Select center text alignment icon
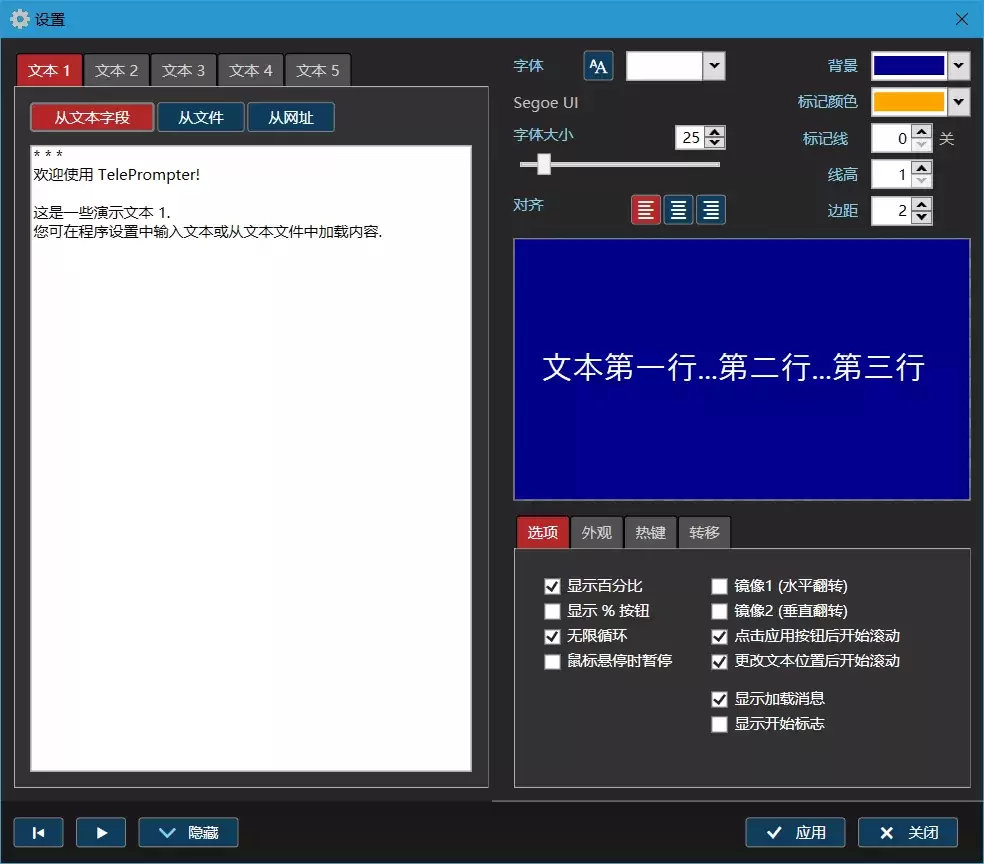The width and height of the screenshot is (984, 864). [678, 210]
